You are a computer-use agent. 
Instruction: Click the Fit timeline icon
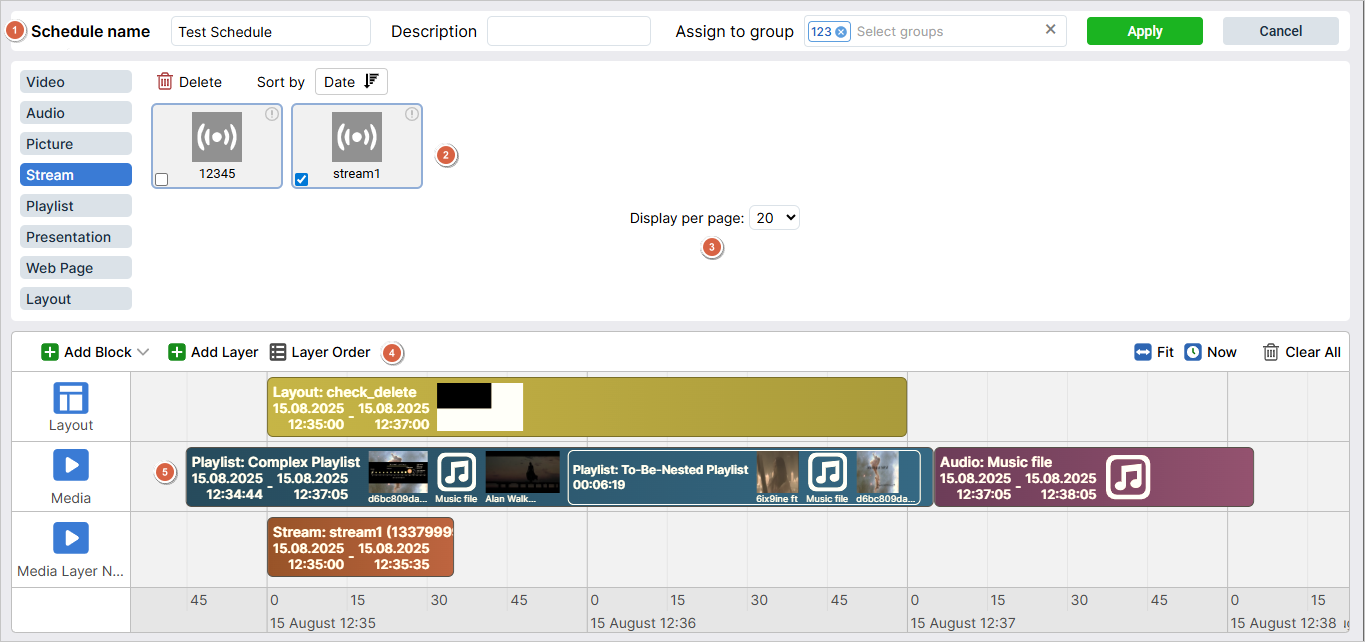pyautogui.click(x=1143, y=352)
